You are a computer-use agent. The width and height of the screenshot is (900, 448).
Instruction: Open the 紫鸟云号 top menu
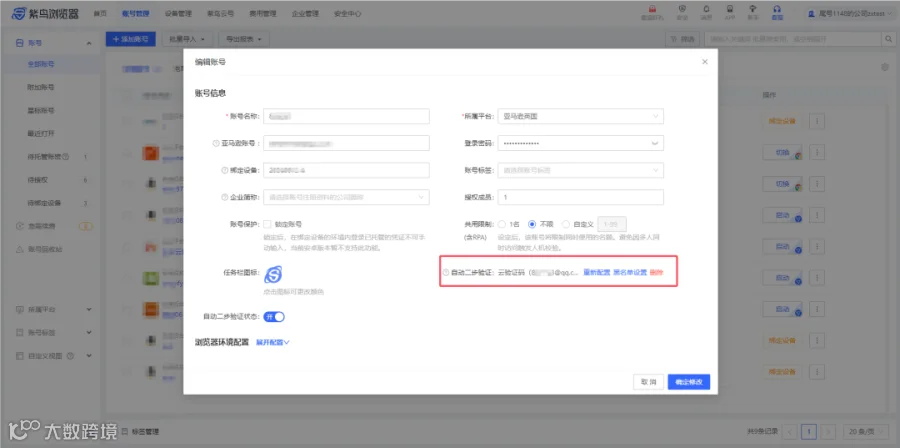tap(221, 13)
